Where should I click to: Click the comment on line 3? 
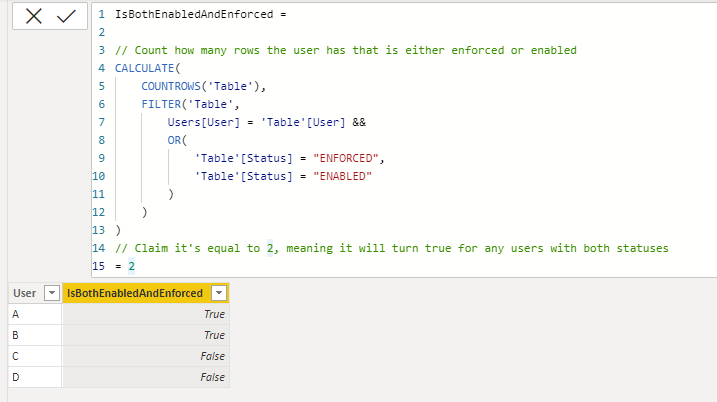pyautogui.click(x=346, y=50)
